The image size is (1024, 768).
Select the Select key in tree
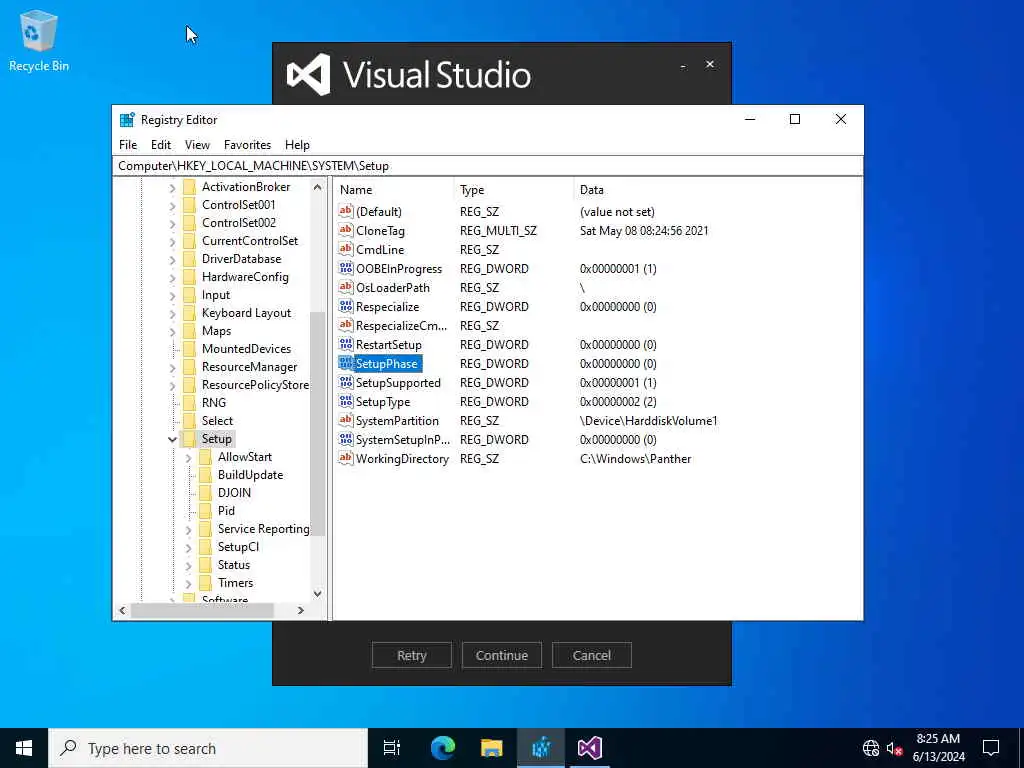(217, 421)
